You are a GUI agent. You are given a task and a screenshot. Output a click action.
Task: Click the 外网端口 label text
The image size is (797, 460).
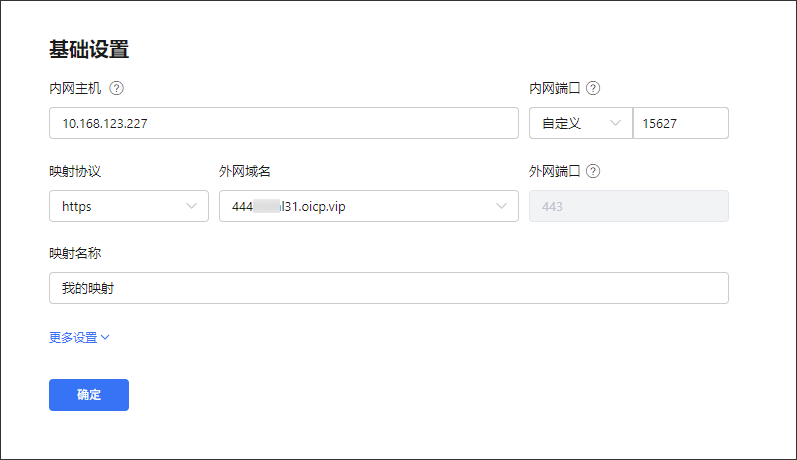click(x=555, y=171)
